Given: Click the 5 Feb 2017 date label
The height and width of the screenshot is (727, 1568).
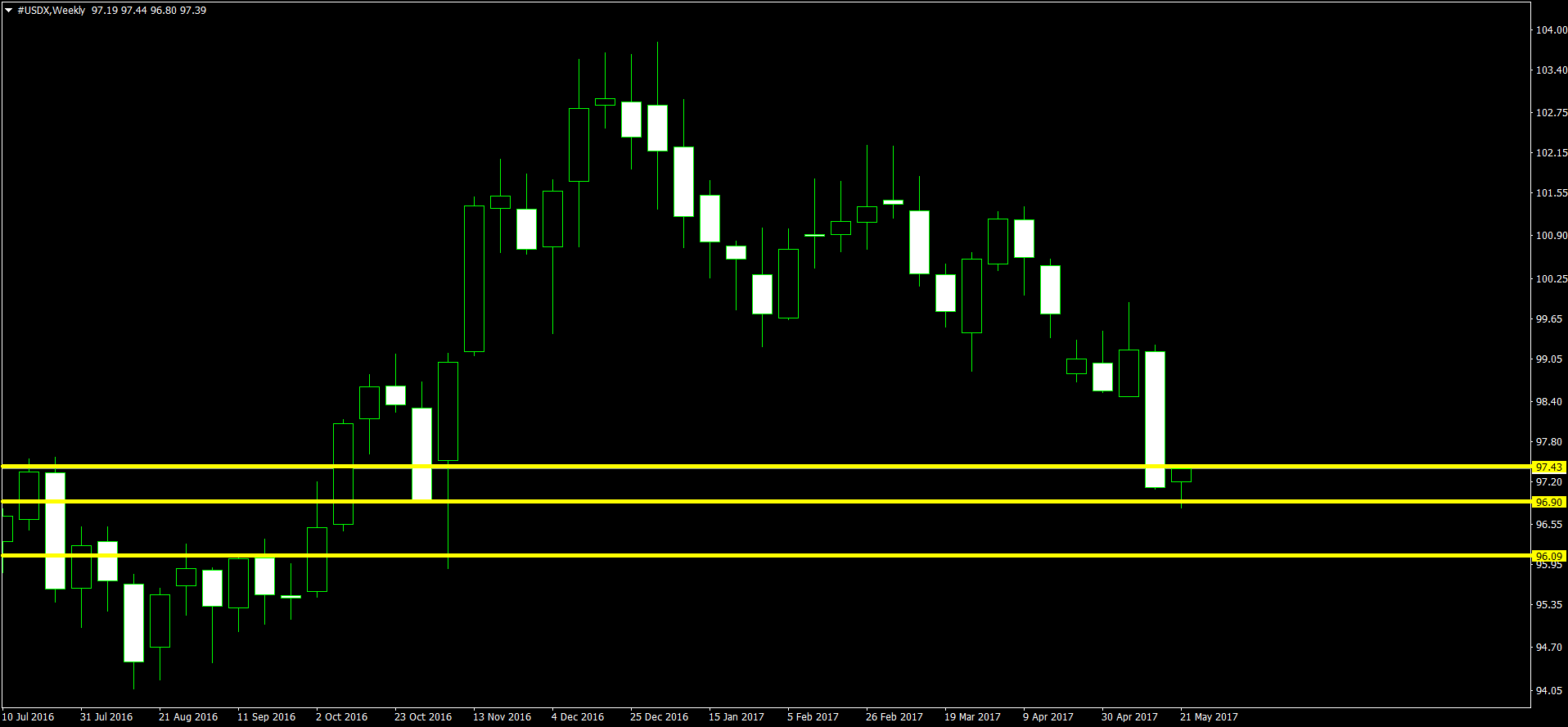Looking at the screenshot, I should click(813, 717).
